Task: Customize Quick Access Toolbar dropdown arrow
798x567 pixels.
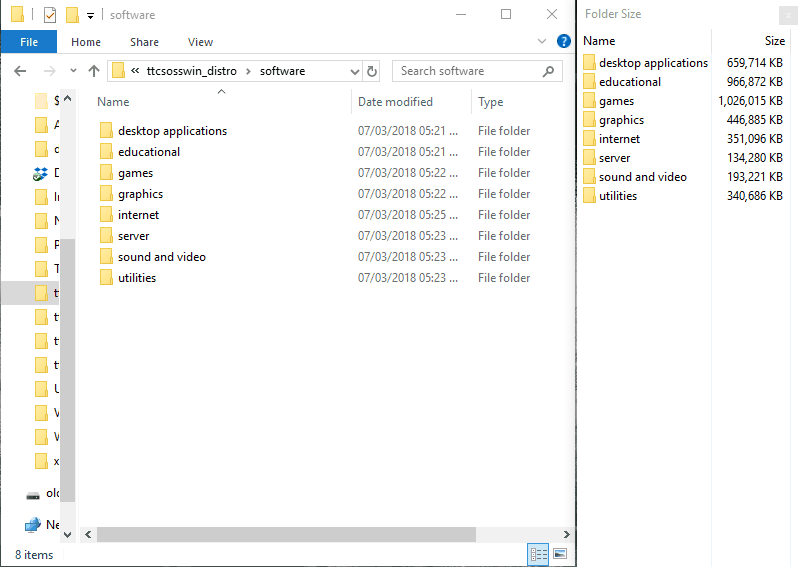Action: [90, 15]
